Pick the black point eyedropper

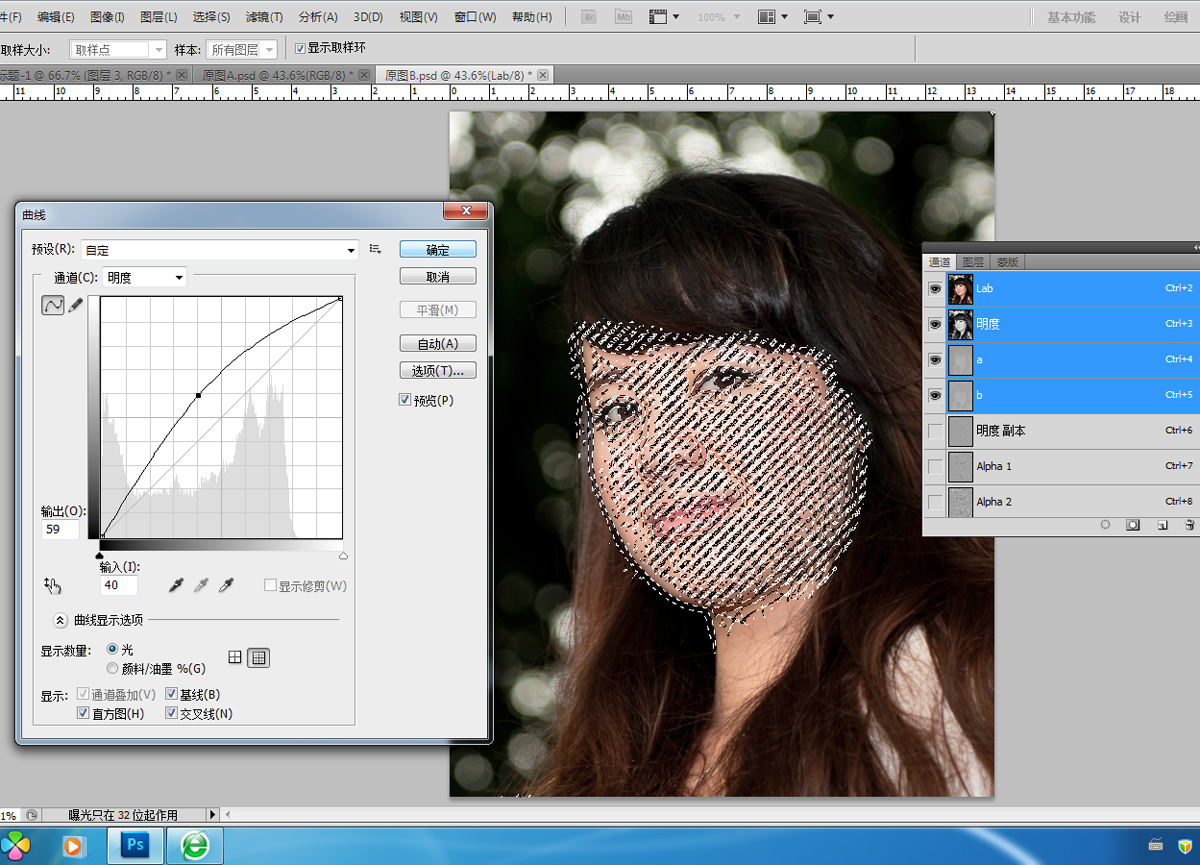[x=177, y=585]
